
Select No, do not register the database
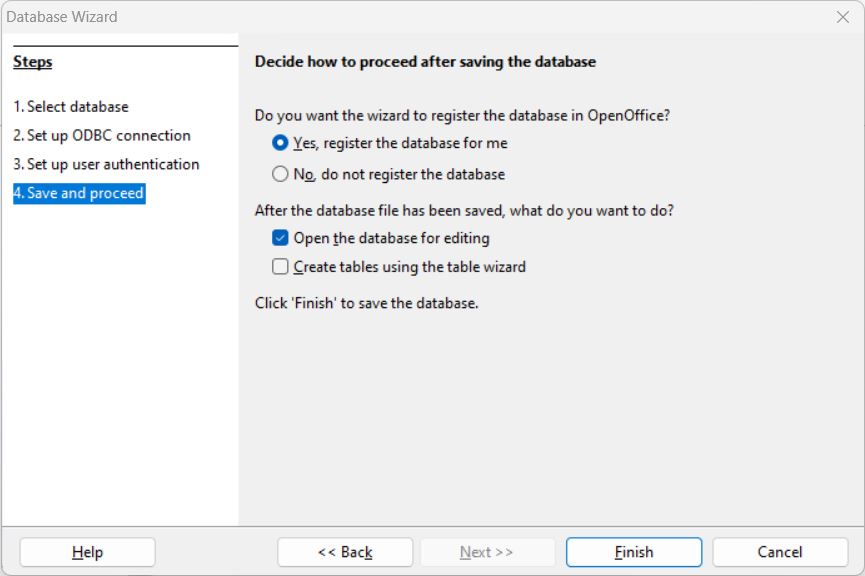pos(281,174)
